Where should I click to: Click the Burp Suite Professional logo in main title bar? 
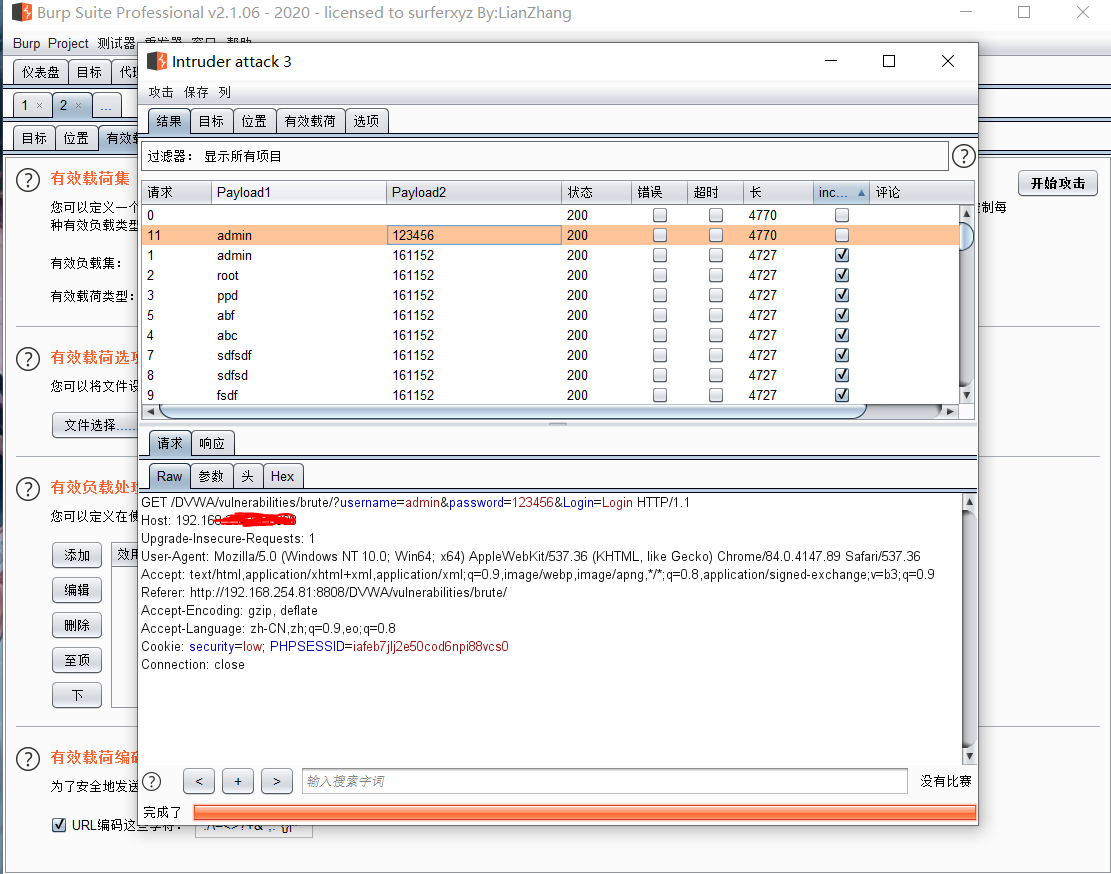pyautogui.click(x=22, y=12)
